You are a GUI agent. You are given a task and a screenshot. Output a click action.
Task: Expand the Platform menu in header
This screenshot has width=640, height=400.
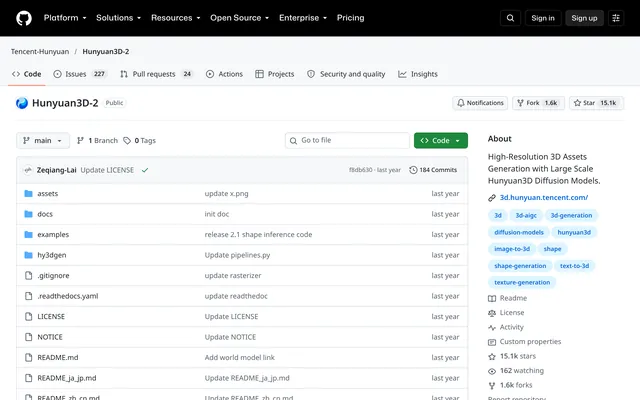pos(65,18)
